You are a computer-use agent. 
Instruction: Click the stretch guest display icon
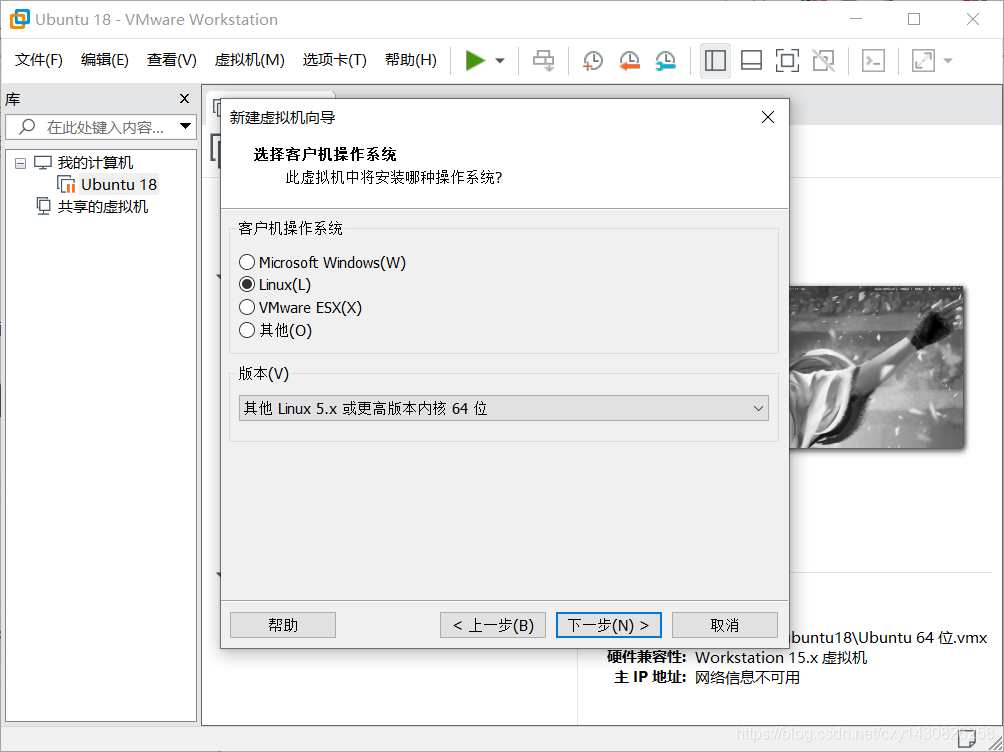[923, 61]
